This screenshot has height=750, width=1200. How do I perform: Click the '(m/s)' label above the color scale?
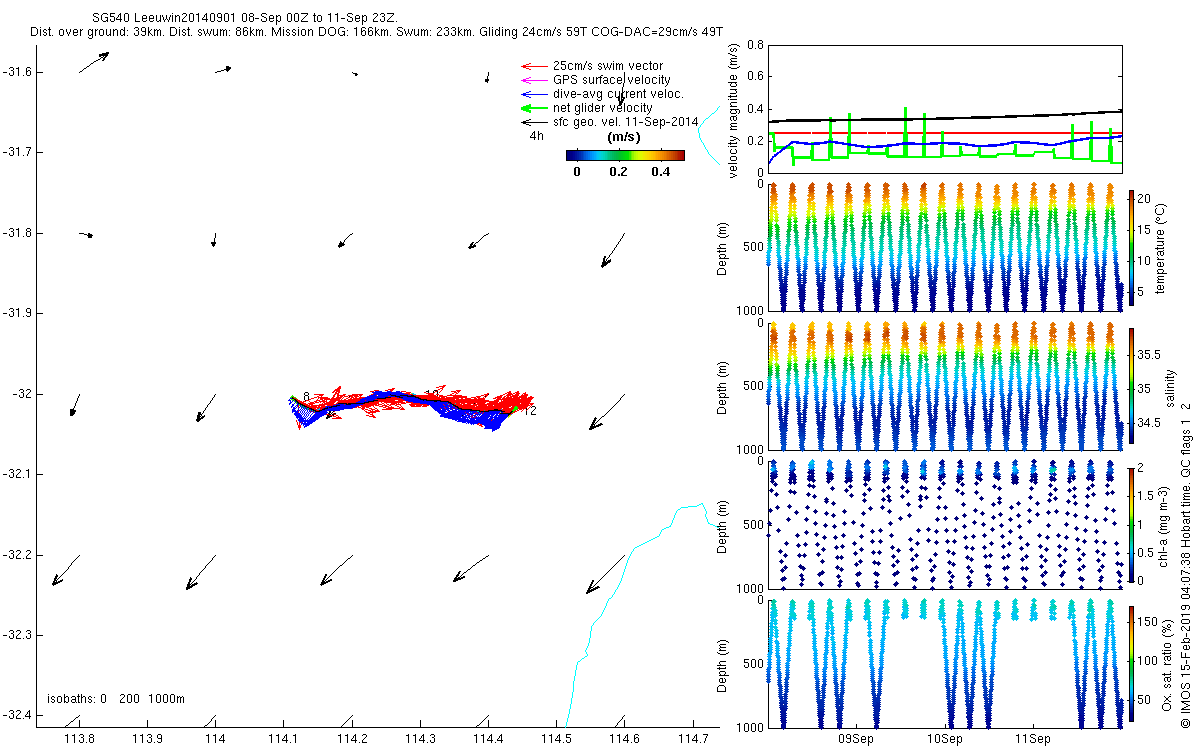(624, 137)
